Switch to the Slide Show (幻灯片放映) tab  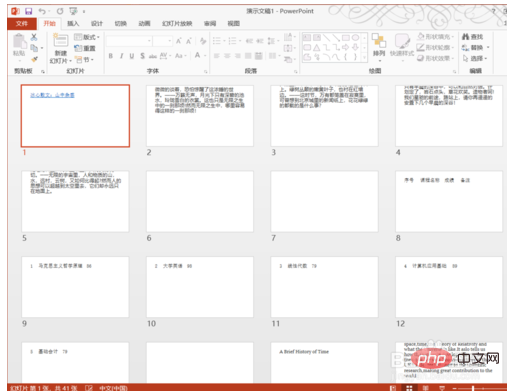pyautogui.click(x=177, y=23)
